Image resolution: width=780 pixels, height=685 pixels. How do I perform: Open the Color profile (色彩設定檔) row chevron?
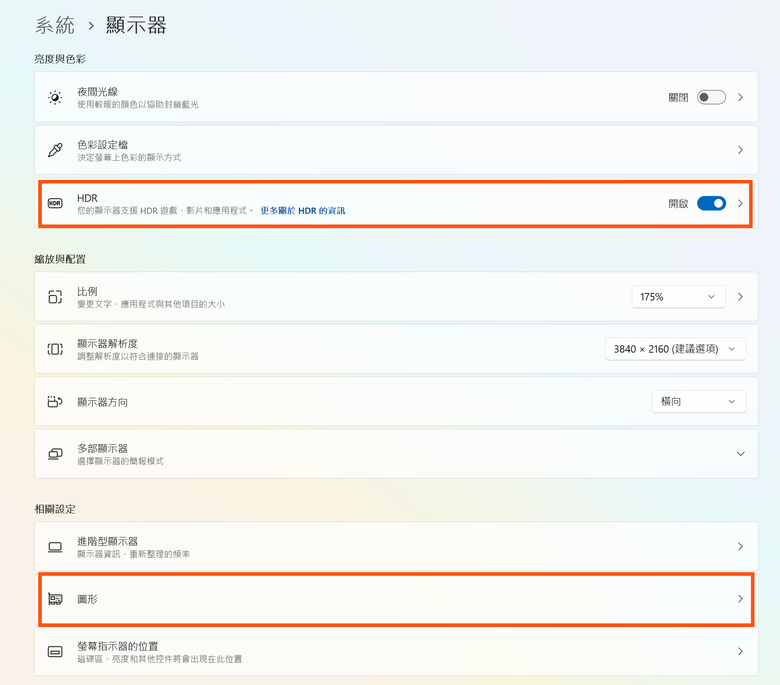tap(740, 150)
